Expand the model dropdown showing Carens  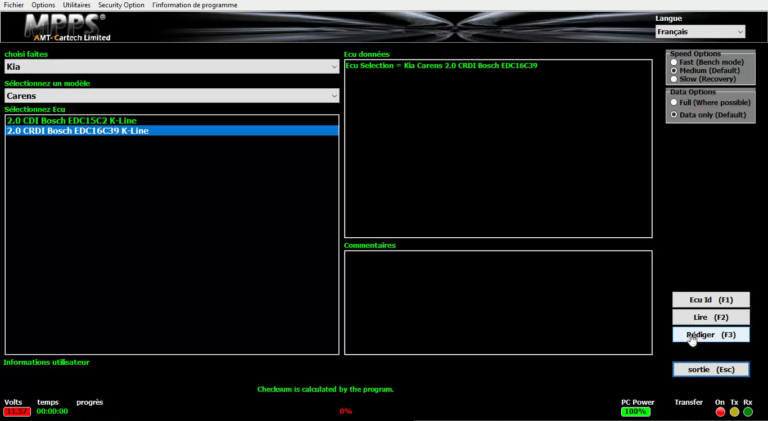pos(171,95)
